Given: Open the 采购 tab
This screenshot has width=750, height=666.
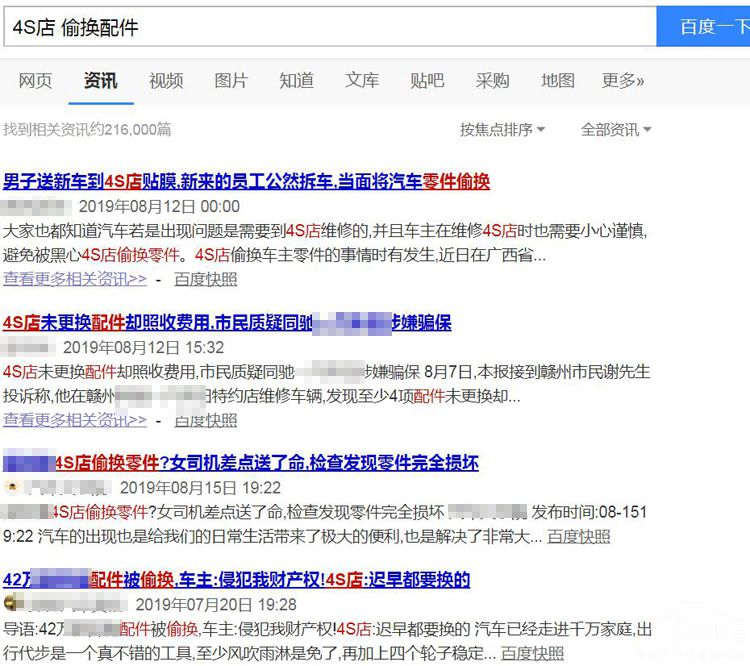Looking at the screenshot, I should [x=492, y=81].
